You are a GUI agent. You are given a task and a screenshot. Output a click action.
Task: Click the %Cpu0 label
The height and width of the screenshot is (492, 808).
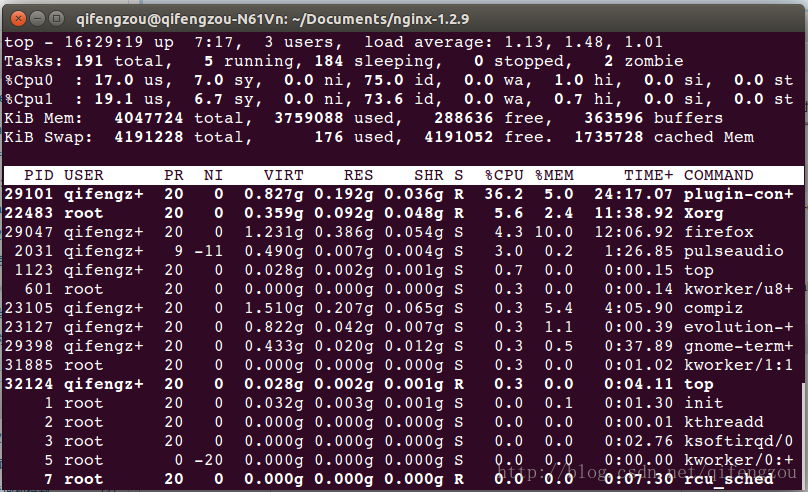click(29, 80)
